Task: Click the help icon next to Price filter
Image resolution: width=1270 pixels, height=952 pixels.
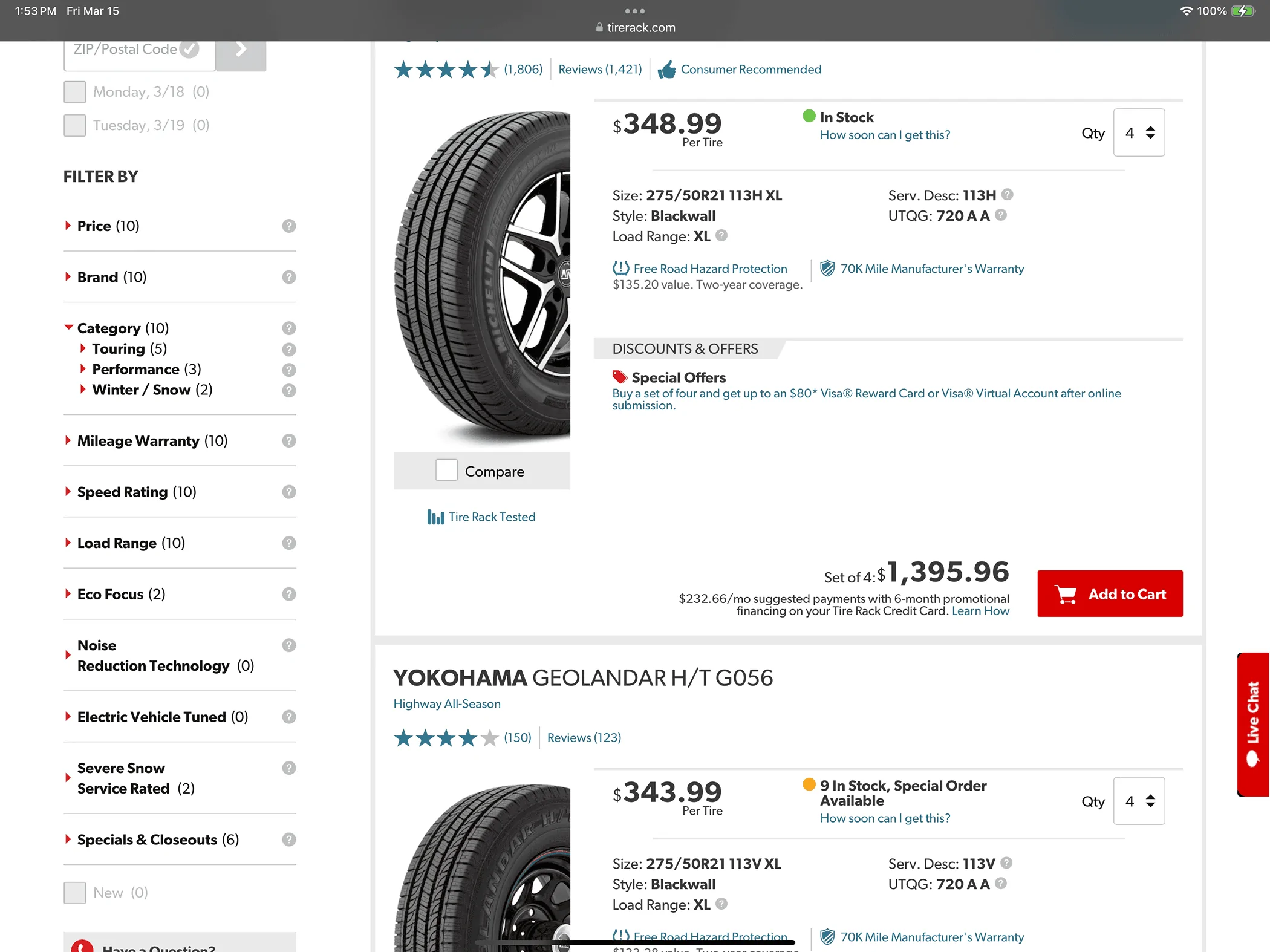Action: 289,226
